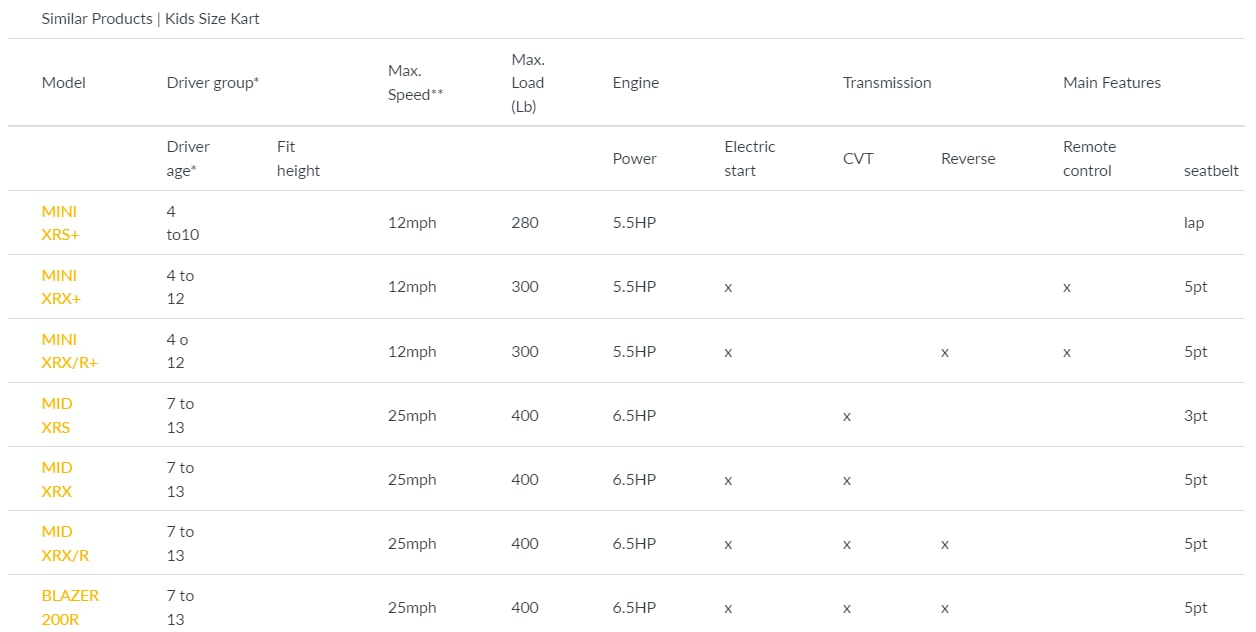Select the Engine column header
The image size is (1256, 632).
[x=636, y=83]
